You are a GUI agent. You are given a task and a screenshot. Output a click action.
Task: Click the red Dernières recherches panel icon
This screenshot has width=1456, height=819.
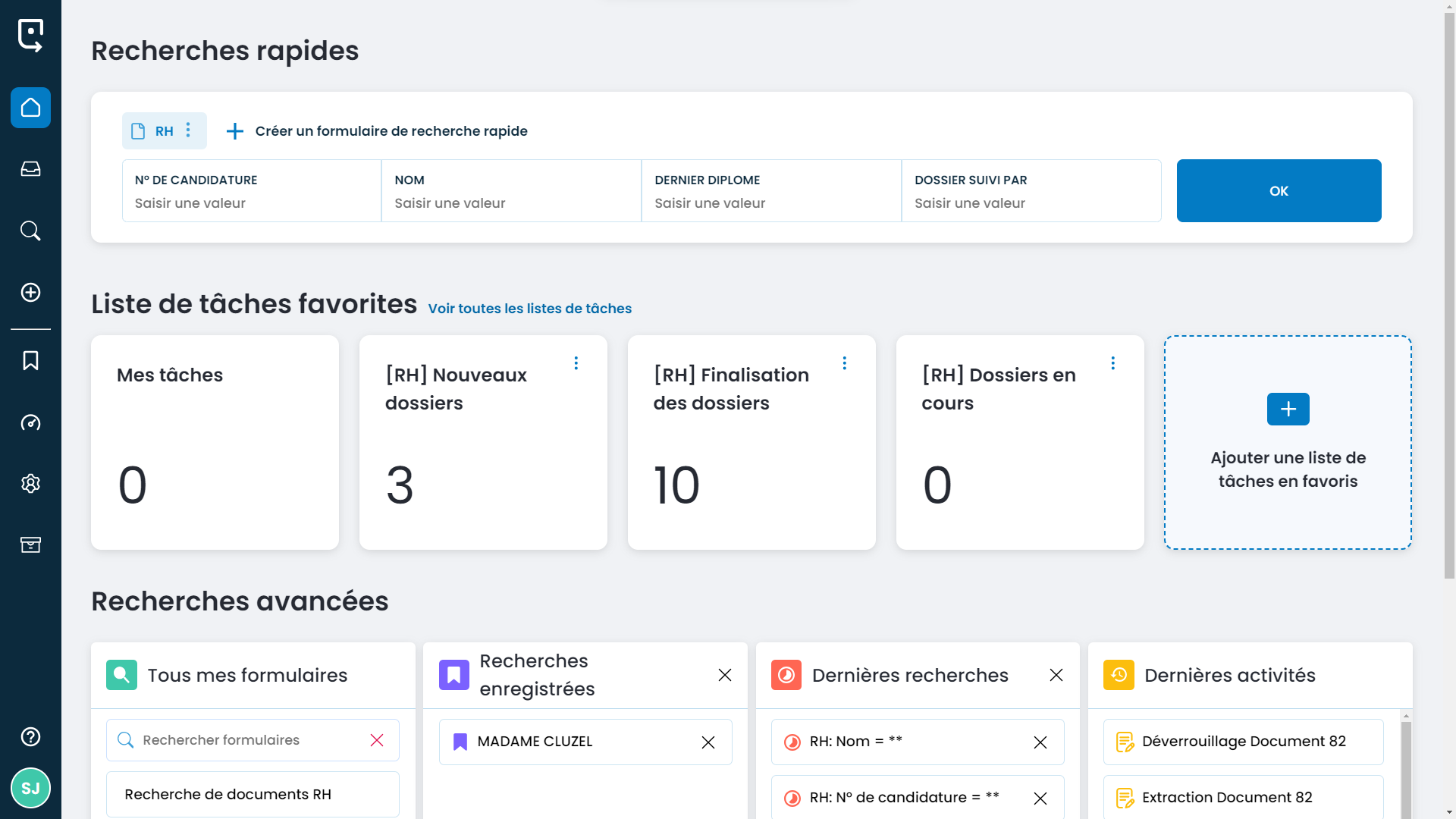(786, 674)
